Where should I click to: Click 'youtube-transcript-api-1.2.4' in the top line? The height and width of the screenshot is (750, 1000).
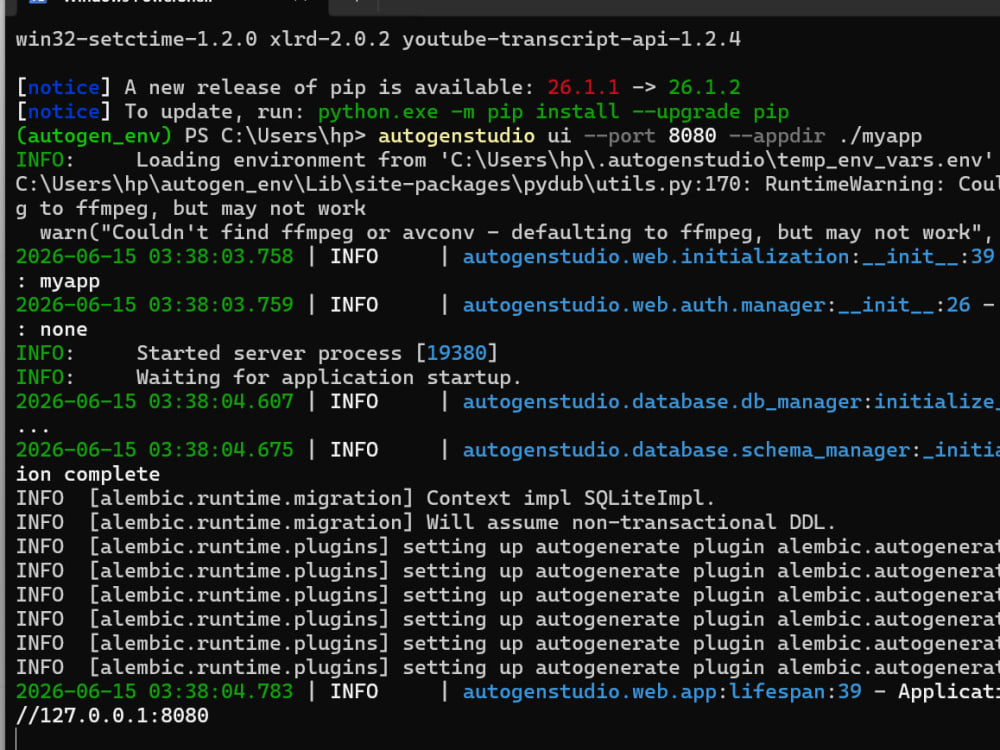(571, 39)
